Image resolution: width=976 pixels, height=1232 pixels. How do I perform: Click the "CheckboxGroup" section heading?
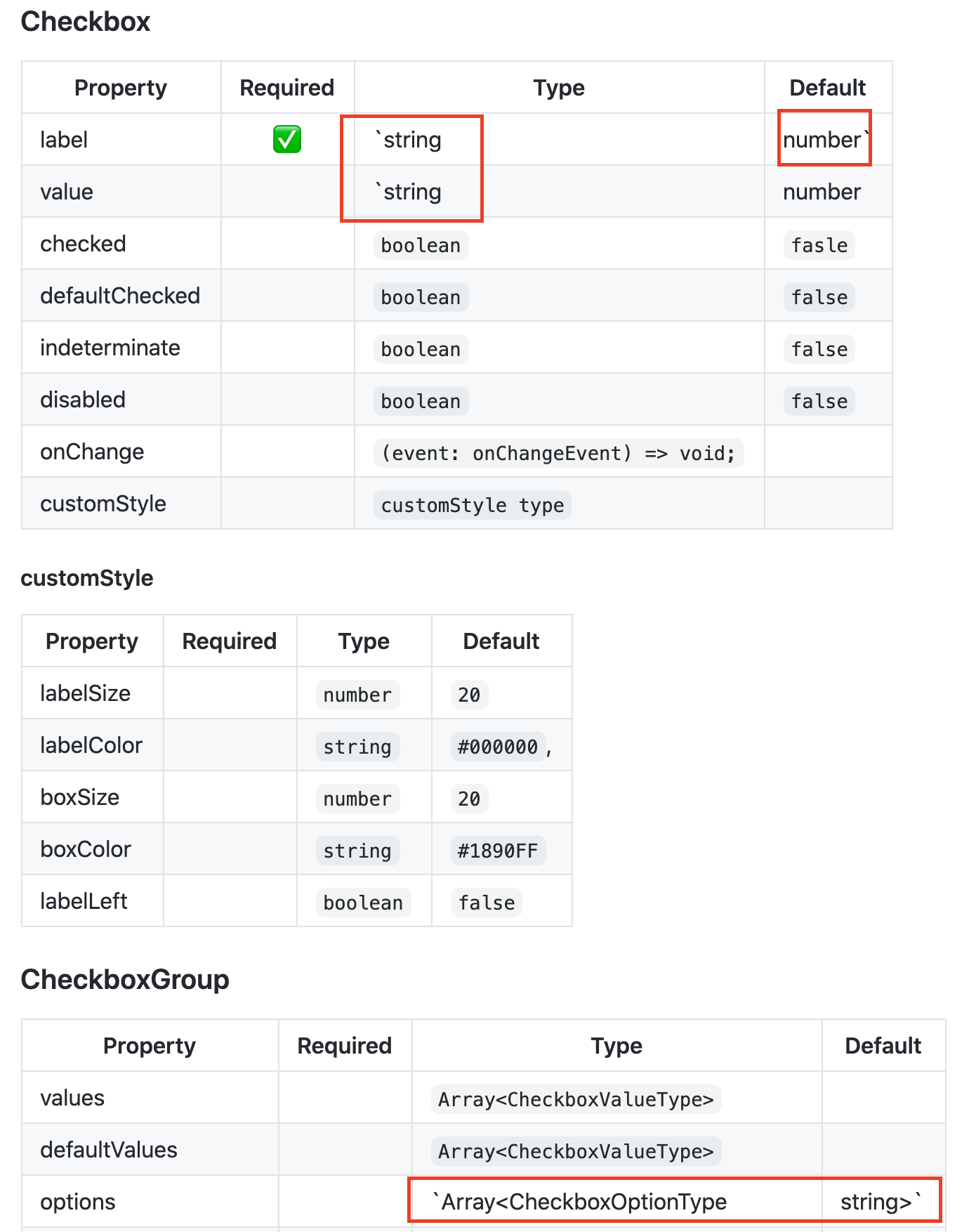(x=125, y=979)
